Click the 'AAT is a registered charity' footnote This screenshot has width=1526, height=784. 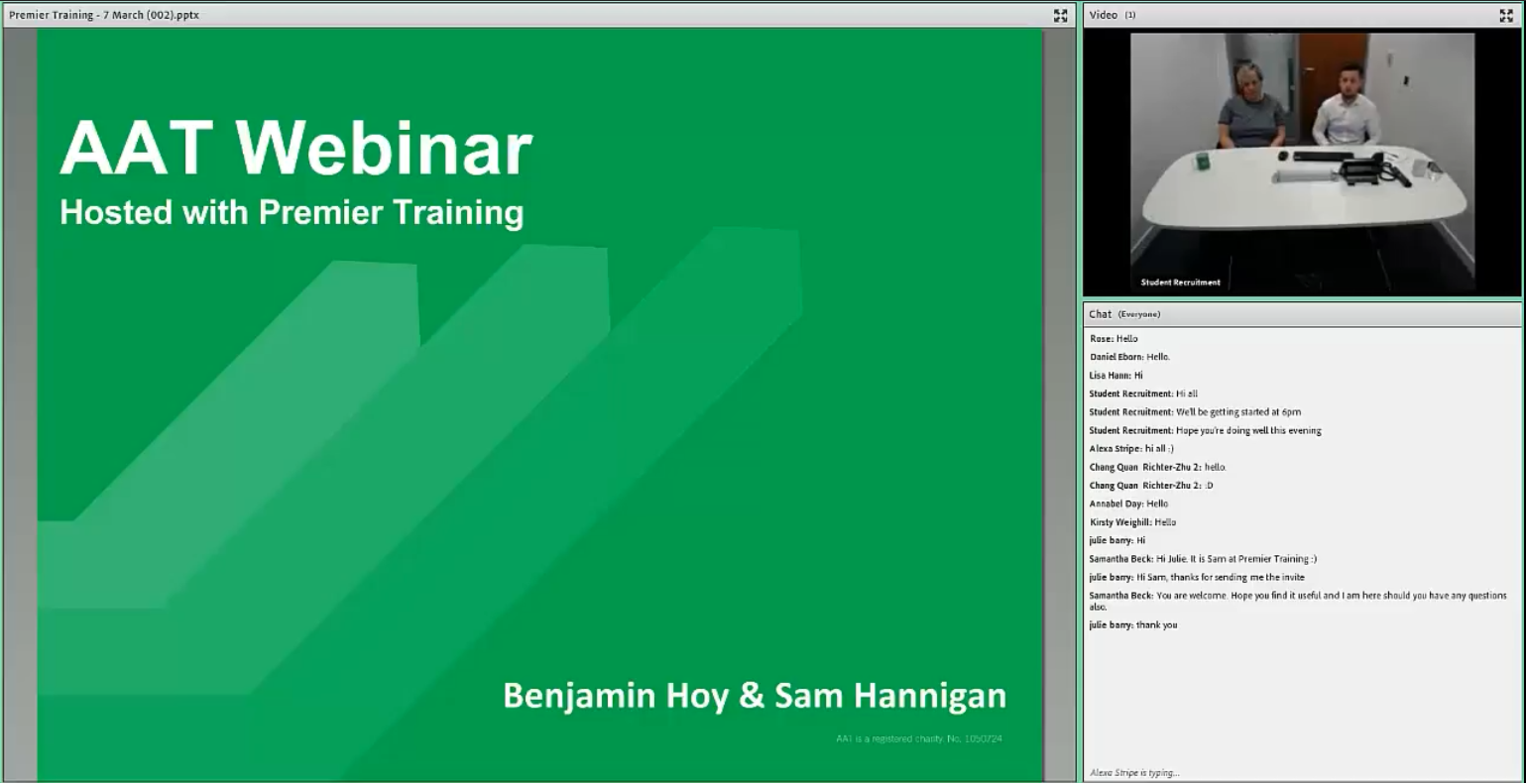[918, 738]
